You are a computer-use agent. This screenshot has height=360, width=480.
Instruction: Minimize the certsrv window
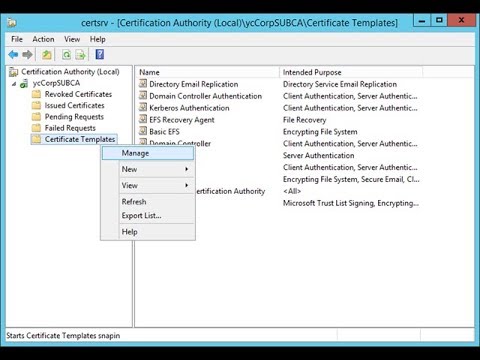click(422, 21)
